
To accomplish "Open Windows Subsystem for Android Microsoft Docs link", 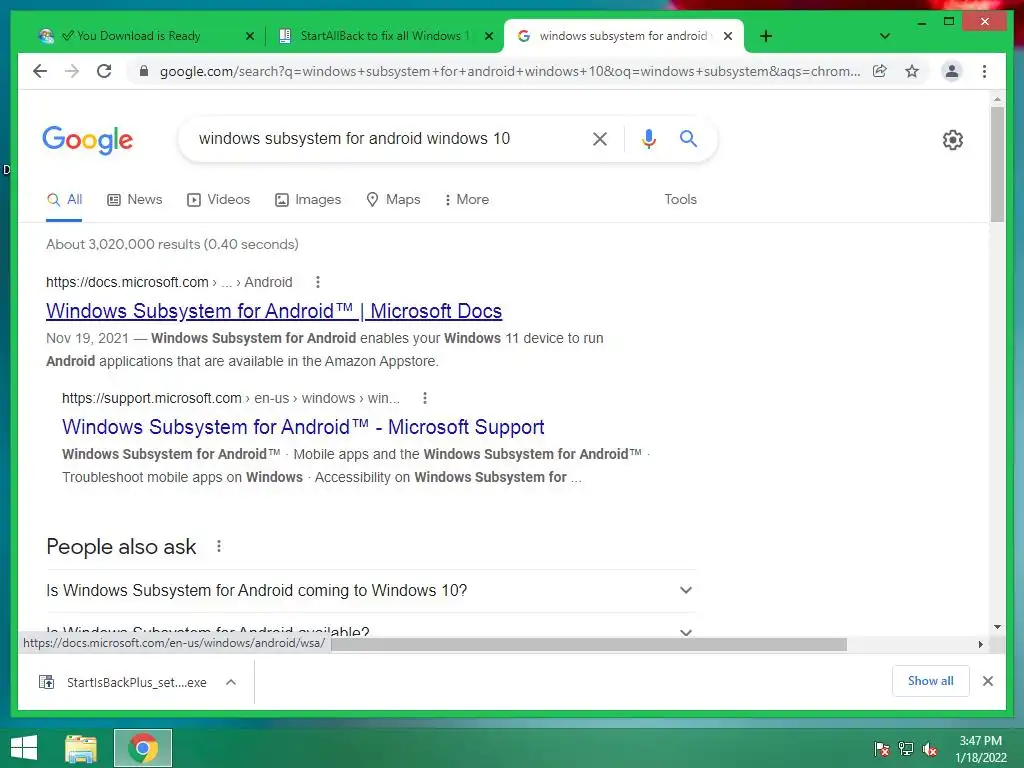I will (x=274, y=311).
